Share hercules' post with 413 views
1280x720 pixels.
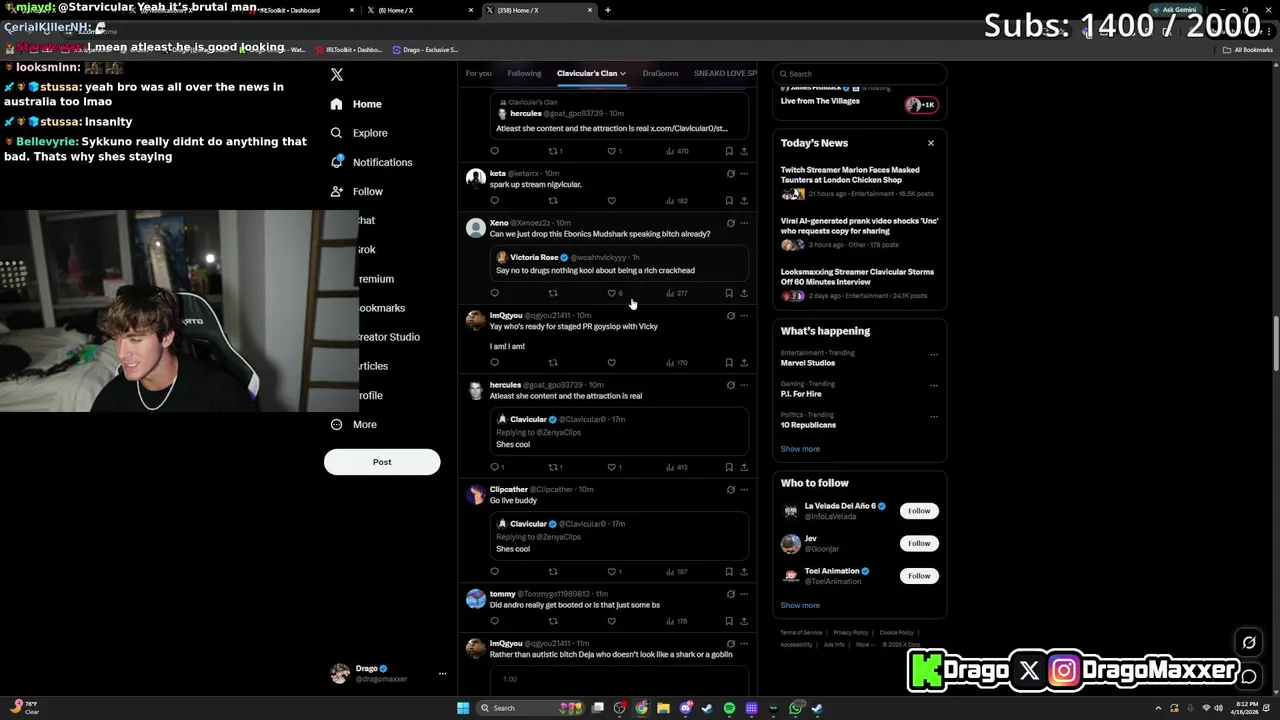744,467
